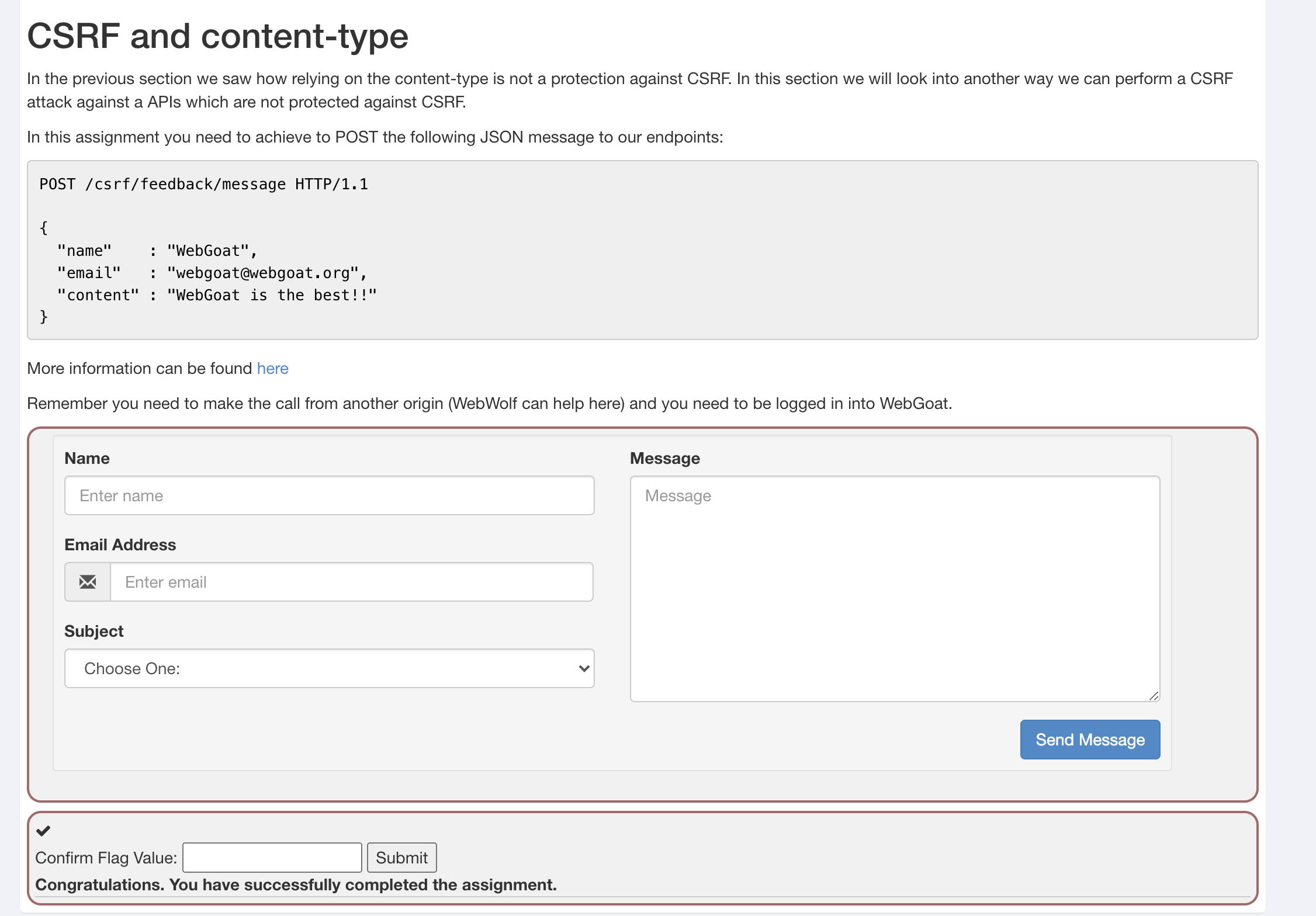Click the Message field label

664,458
